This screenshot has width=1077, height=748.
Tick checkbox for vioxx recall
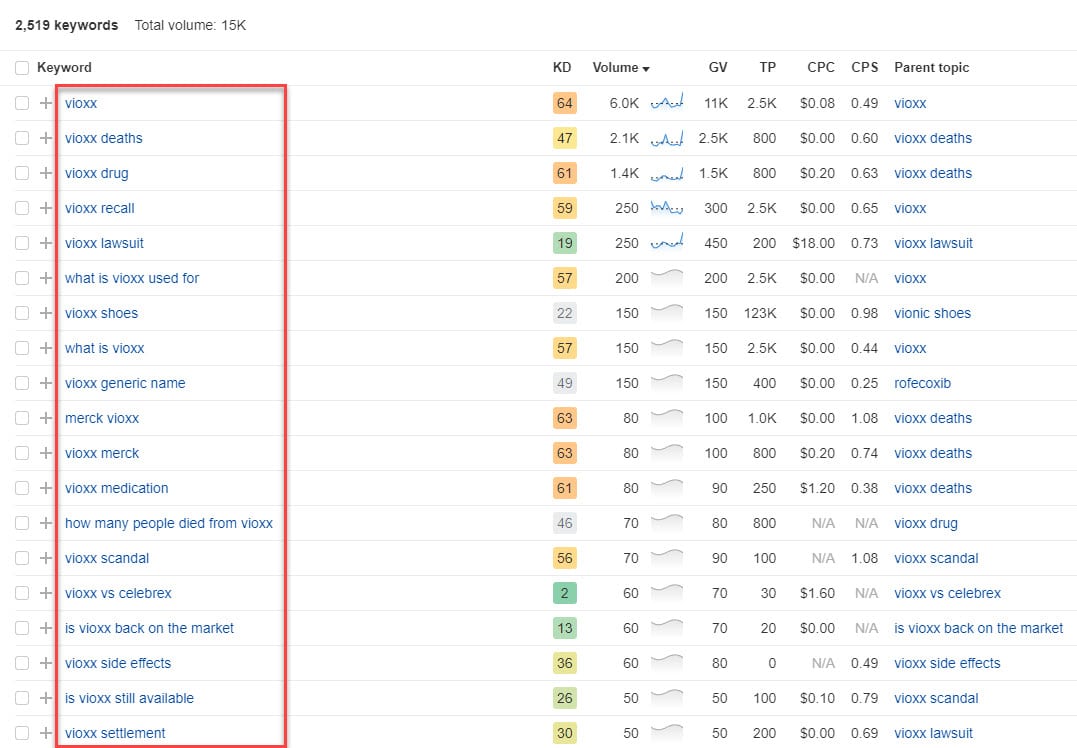22,208
